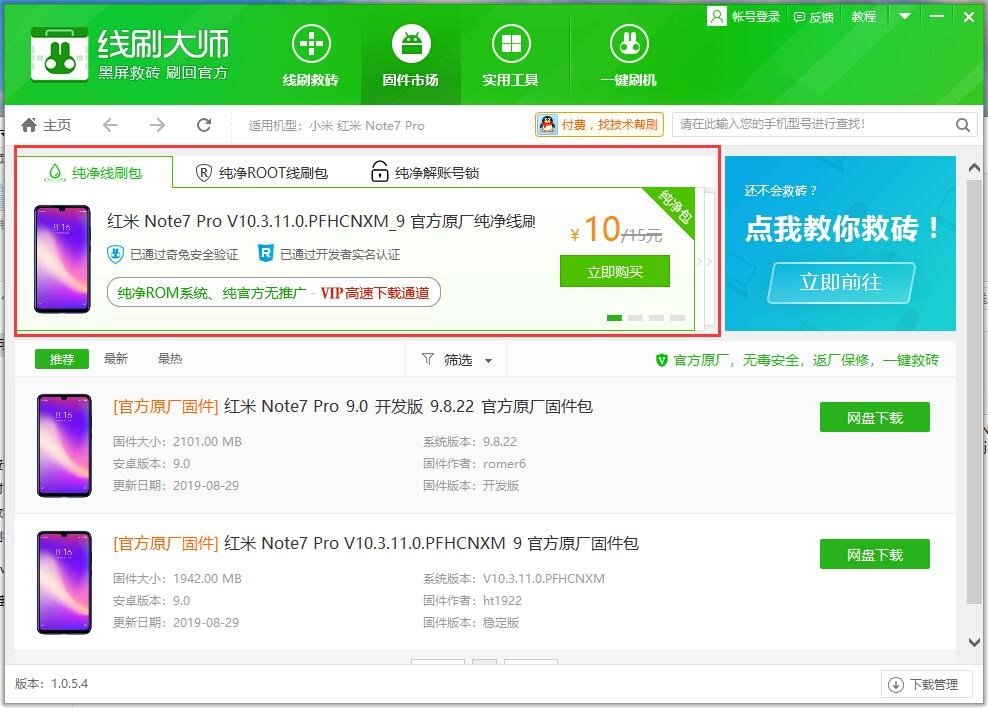
Task: Open the 线刷救砖 section
Action: coord(311,57)
